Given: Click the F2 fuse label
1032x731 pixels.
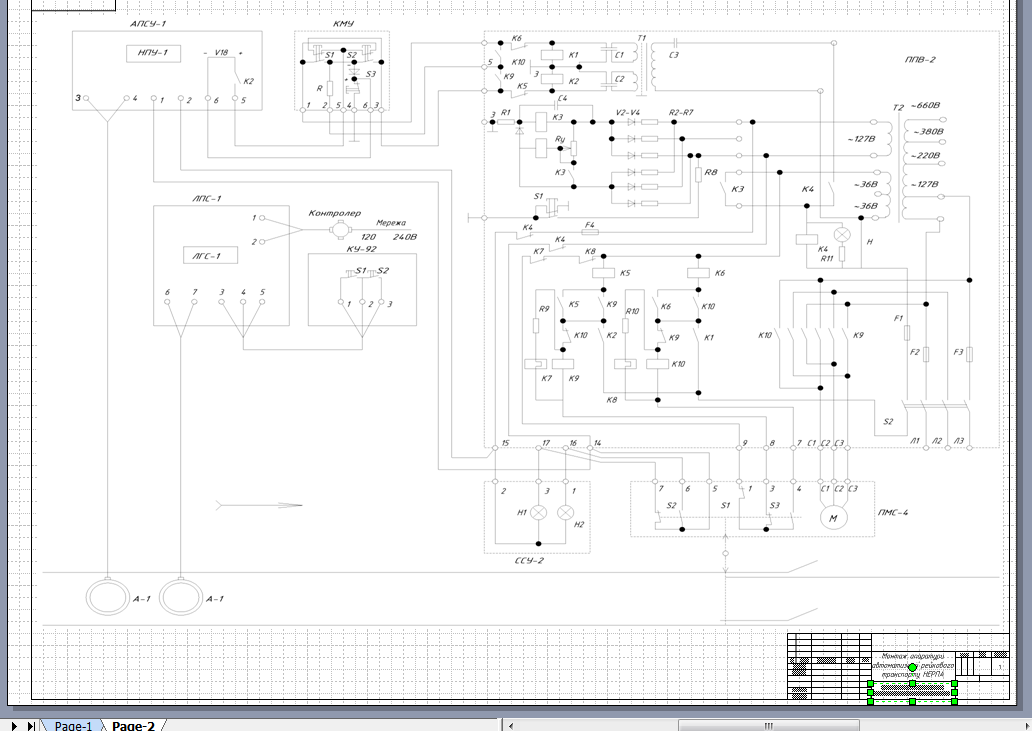Looking at the screenshot, I should pyautogui.click(x=914, y=353).
